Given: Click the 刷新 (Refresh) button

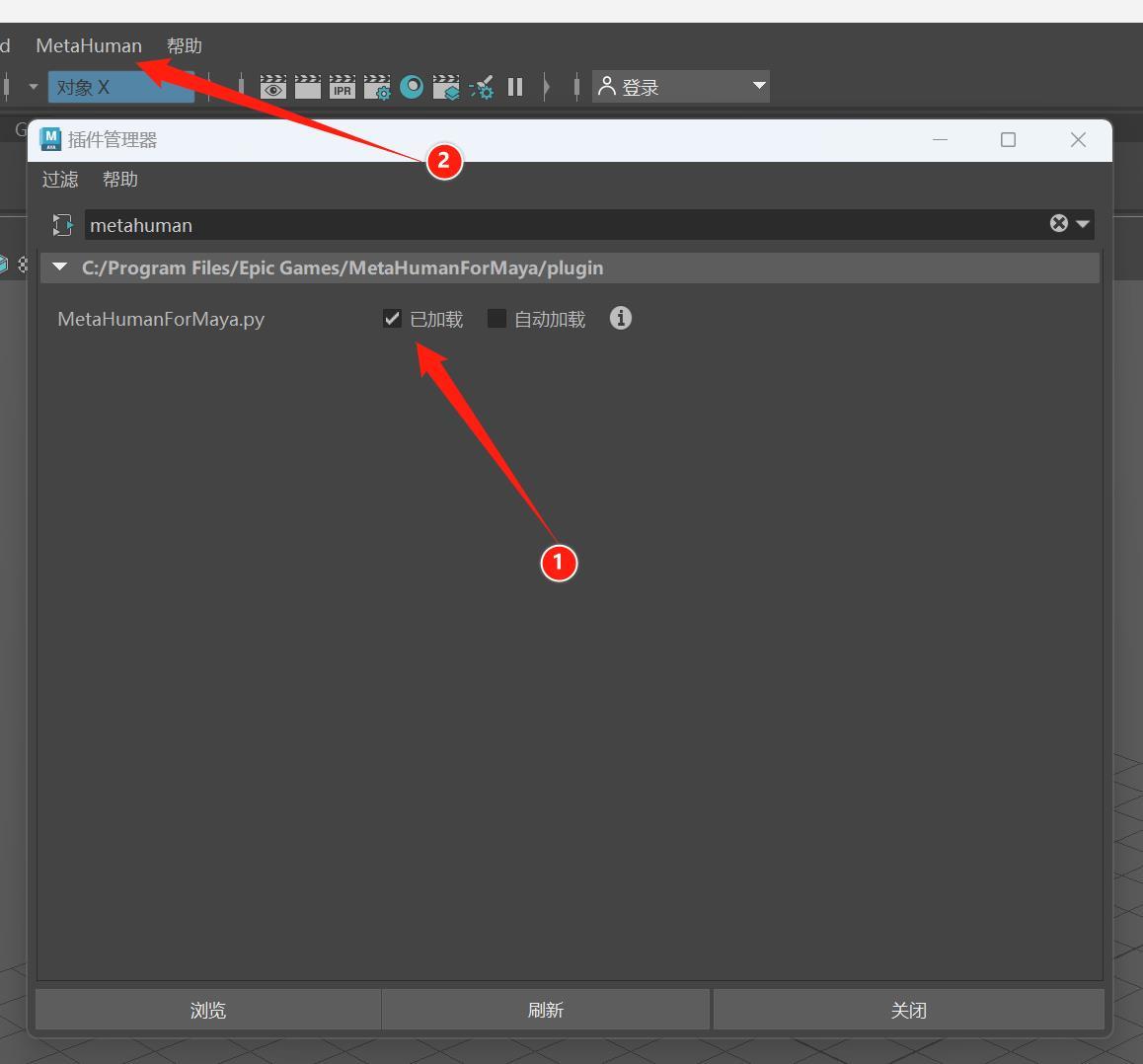Looking at the screenshot, I should pos(545,1010).
